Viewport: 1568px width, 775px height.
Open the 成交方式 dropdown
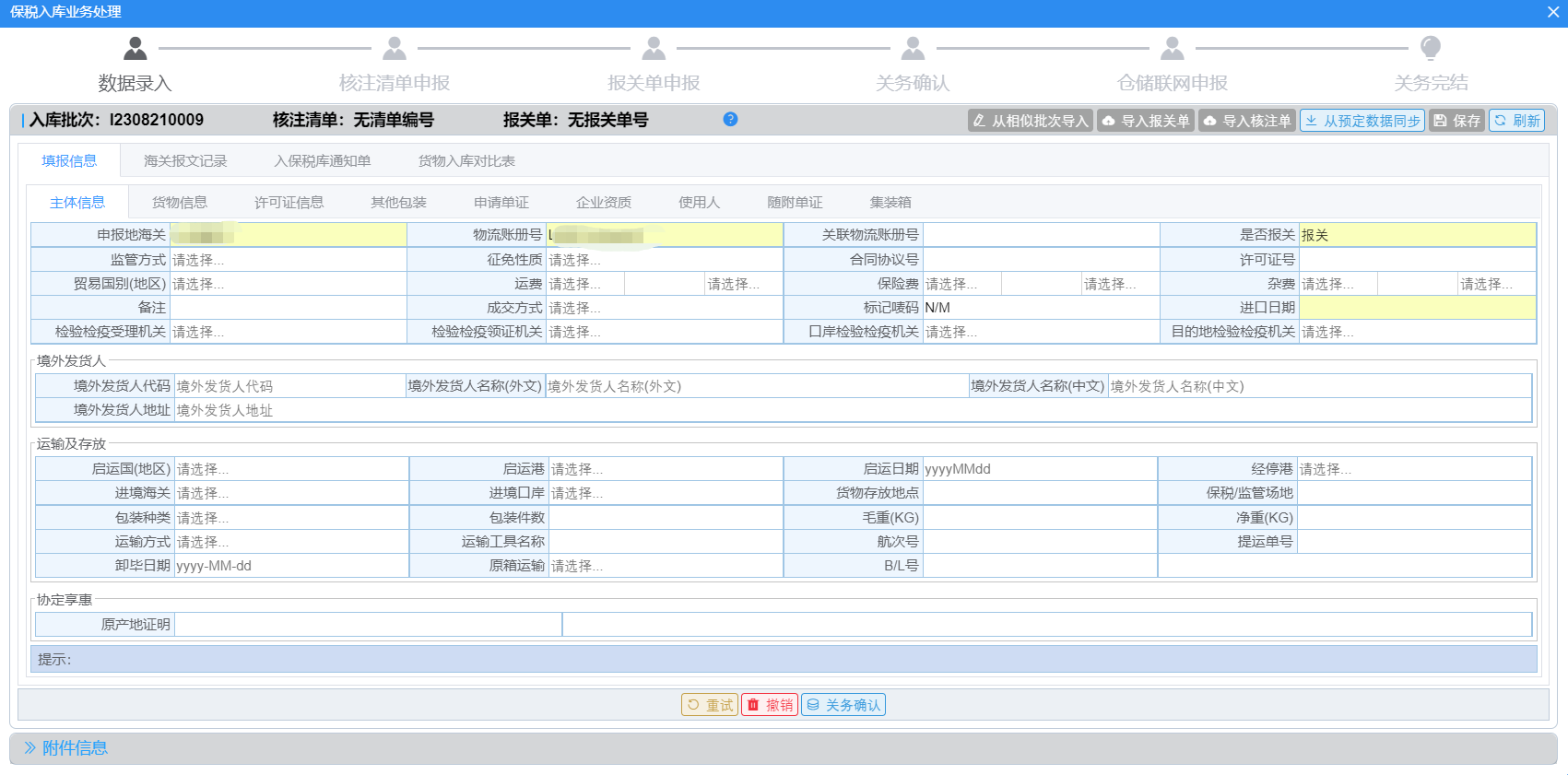pos(664,308)
